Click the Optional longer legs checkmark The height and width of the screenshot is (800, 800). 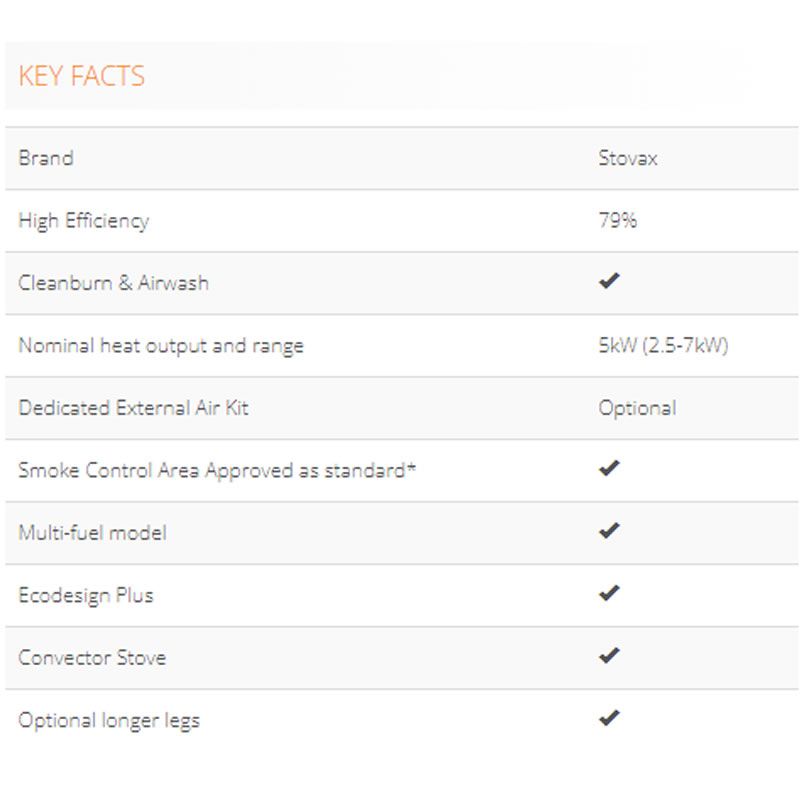(x=609, y=718)
